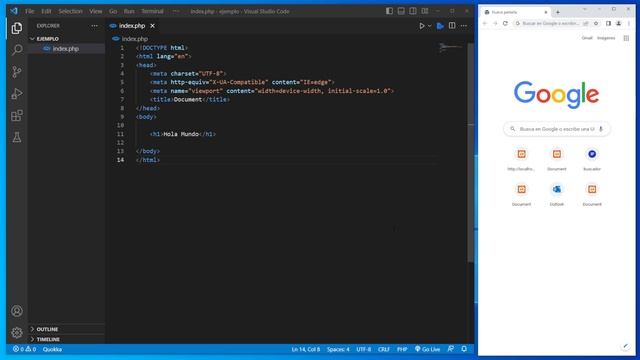Open index.php in the Explorer tree

pyautogui.click(x=66, y=49)
